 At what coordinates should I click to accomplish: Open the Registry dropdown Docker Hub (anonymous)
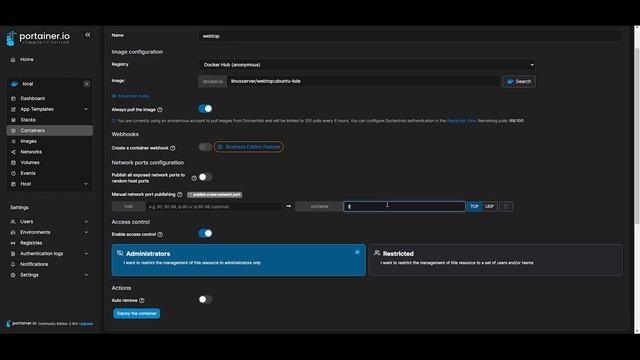(367, 65)
